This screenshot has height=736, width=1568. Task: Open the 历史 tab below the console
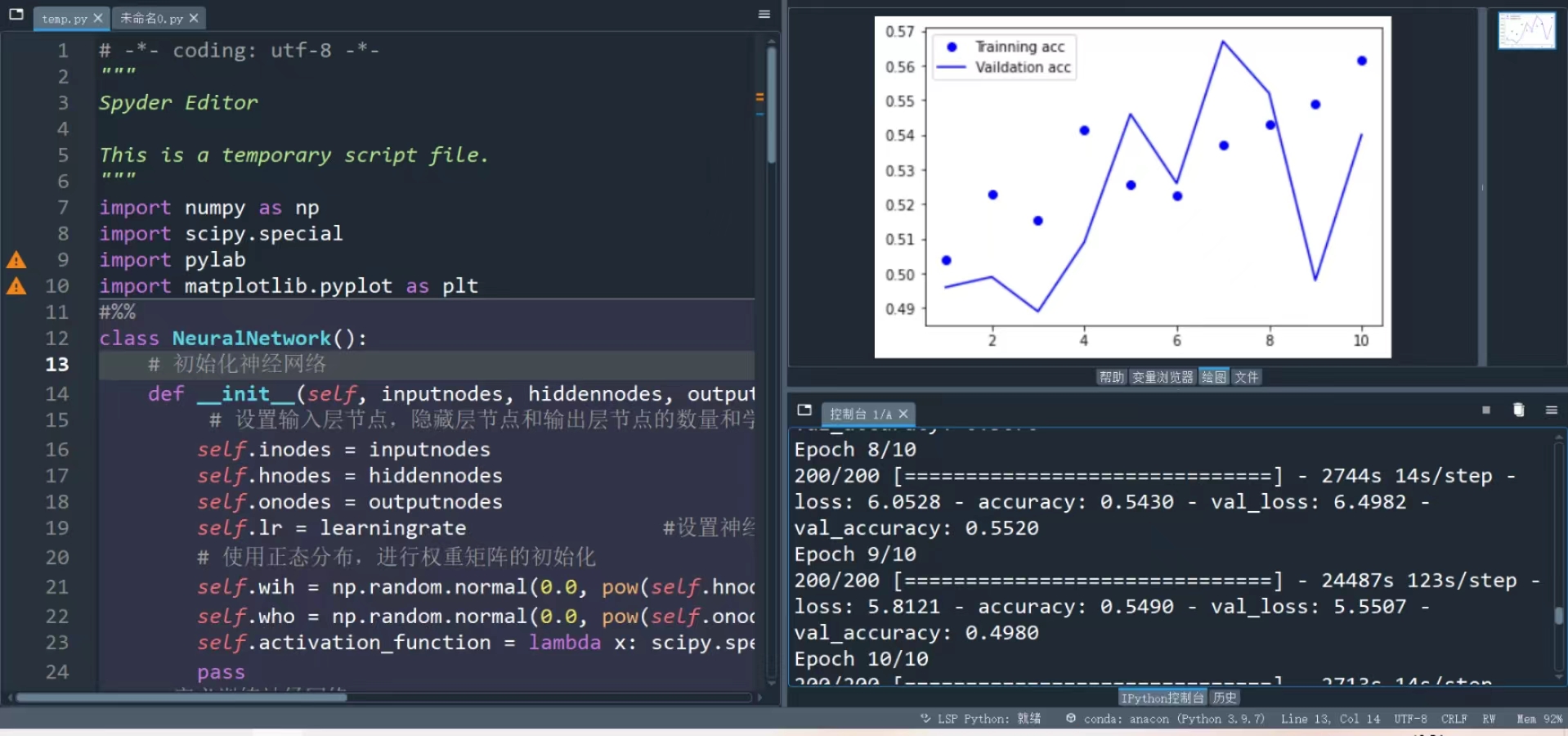pyautogui.click(x=1225, y=698)
